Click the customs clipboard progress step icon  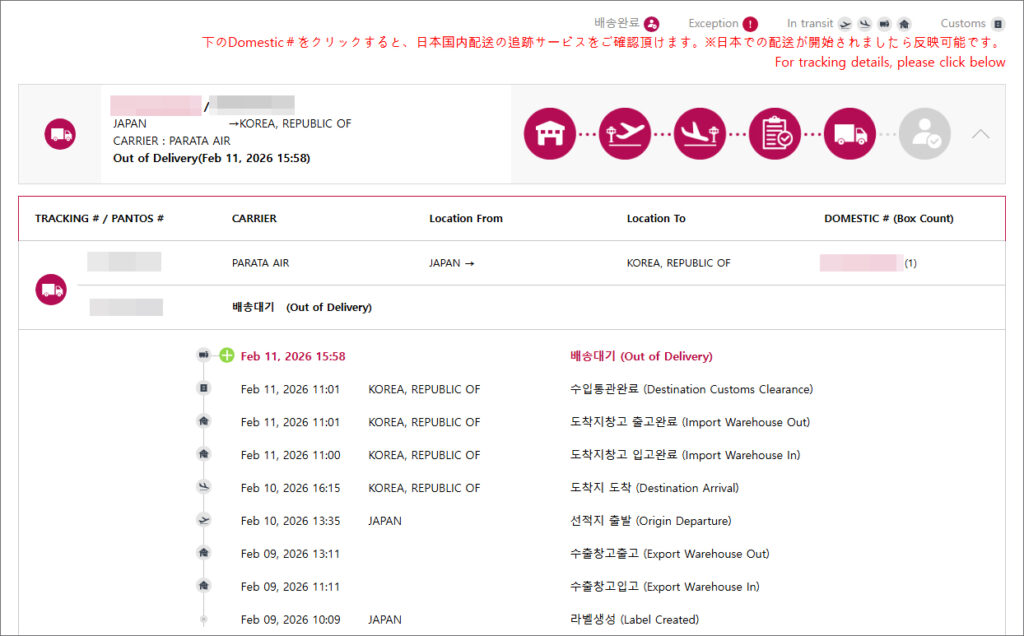pyautogui.click(x=775, y=134)
